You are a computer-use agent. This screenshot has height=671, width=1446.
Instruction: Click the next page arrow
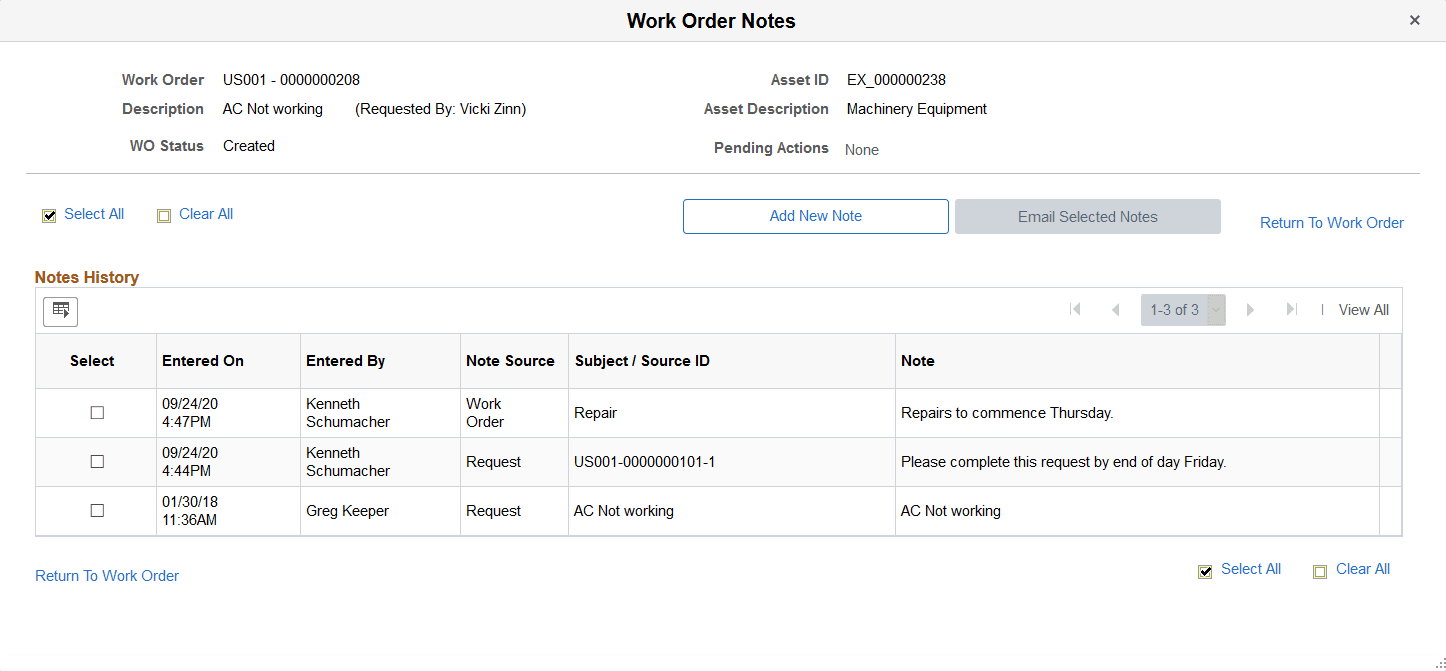pyautogui.click(x=1251, y=310)
